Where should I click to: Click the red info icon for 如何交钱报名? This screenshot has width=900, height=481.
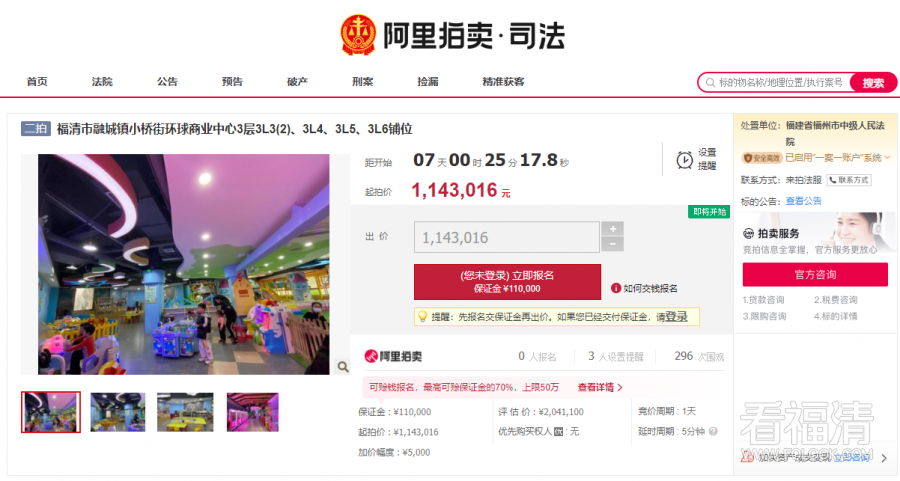(x=616, y=288)
